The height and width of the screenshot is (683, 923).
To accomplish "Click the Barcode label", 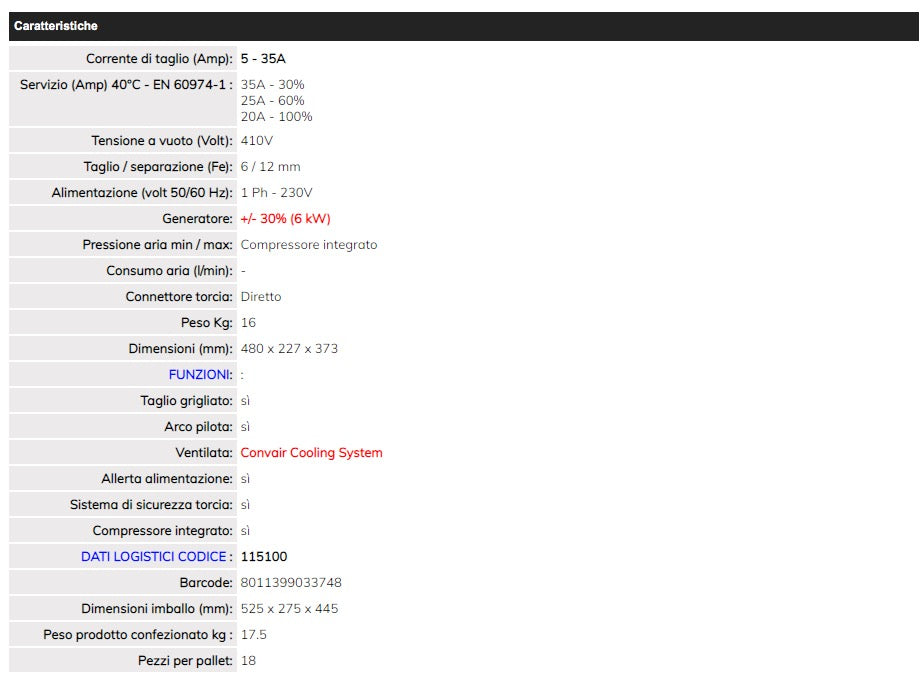I will (x=206, y=582).
